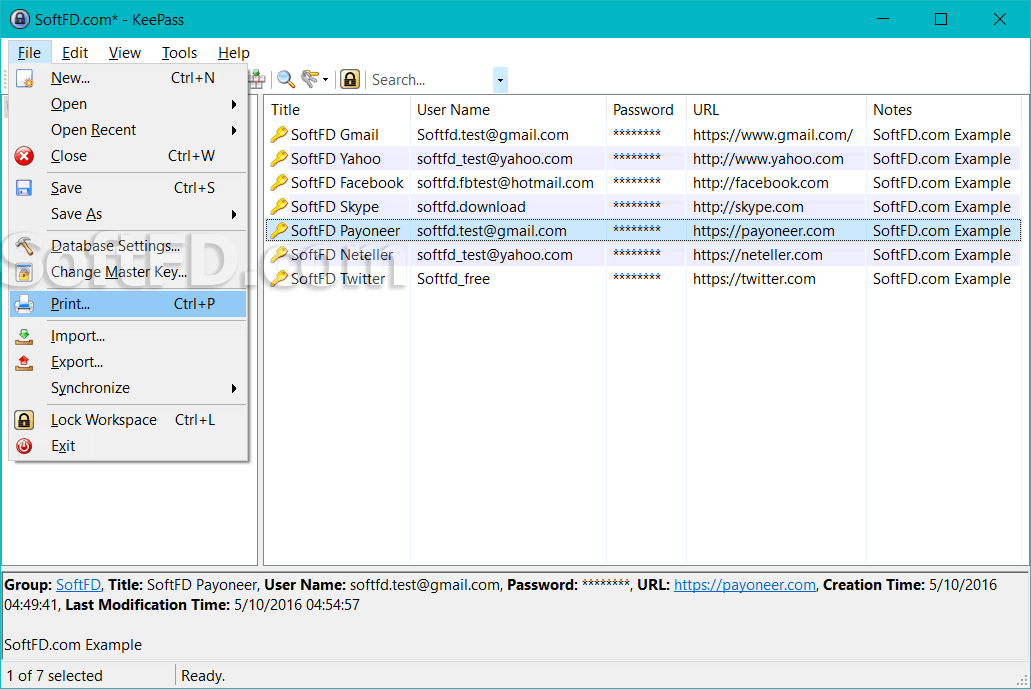Choose Lock Workspace menu entry
The height and width of the screenshot is (689, 1031).
pos(128,420)
